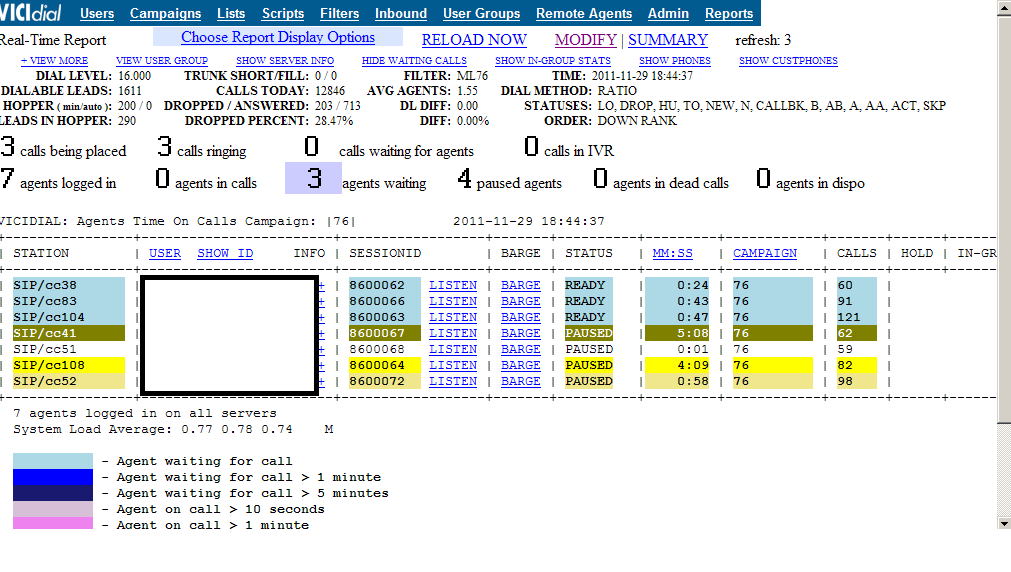Click LISTEN for session 8600062
The height and width of the screenshot is (572, 1011).
(453, 285)
